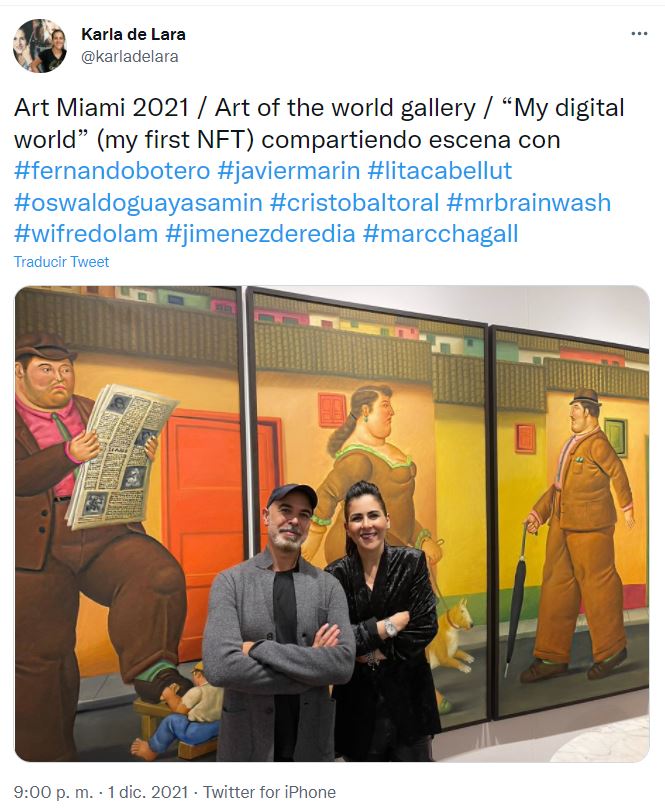The width and height of the screenshot is (665, 810).
Task: Click the Twitter for iPhone source label
Action: pyautogui.click(x=269, y=792)
